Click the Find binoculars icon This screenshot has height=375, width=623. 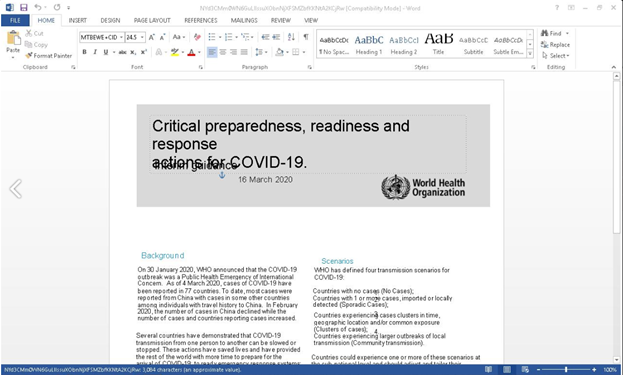[545, 33]
